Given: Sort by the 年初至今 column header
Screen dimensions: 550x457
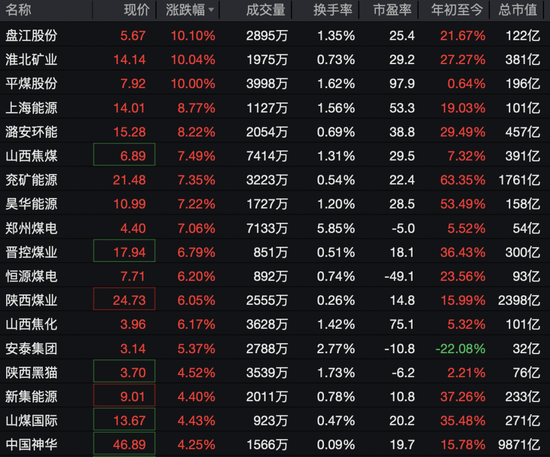Looking at the screenshot, I should [x=457, y=10].
